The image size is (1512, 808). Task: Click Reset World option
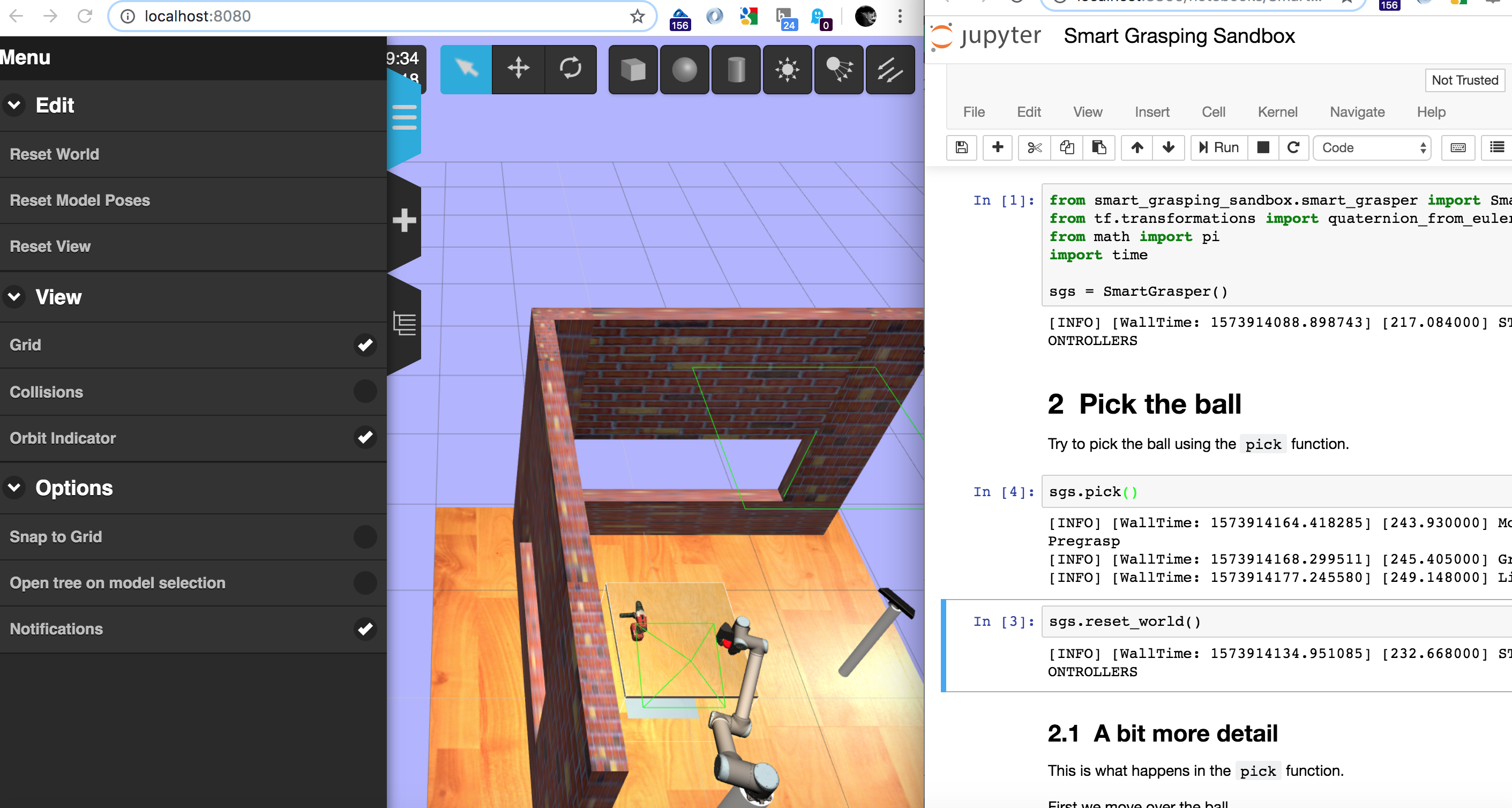(54, 154)
